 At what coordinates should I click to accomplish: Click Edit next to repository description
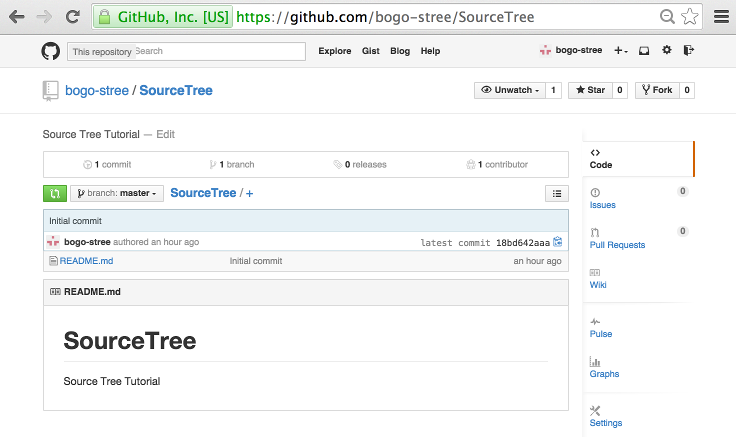(x=165, y=135)
